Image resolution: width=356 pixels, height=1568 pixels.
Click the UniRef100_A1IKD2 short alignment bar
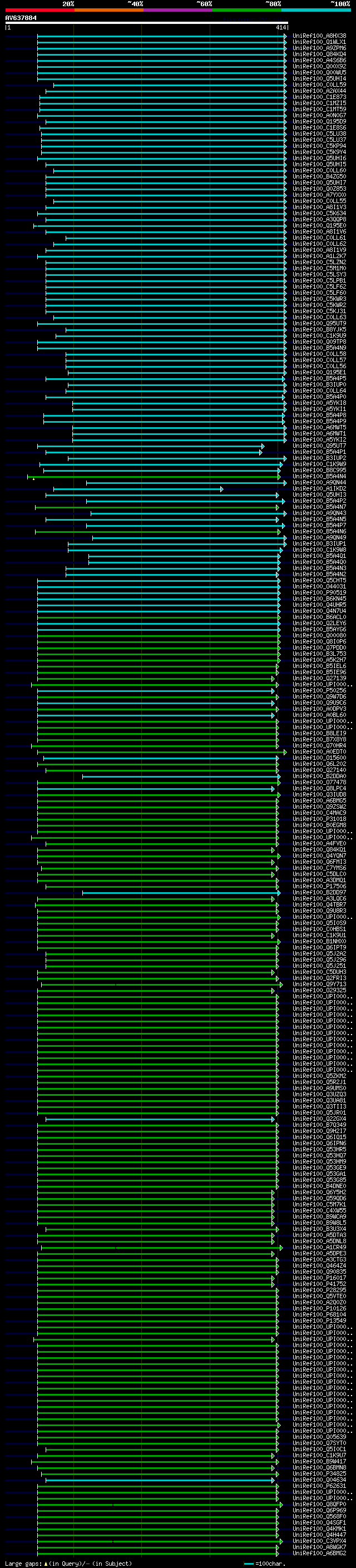138,489
